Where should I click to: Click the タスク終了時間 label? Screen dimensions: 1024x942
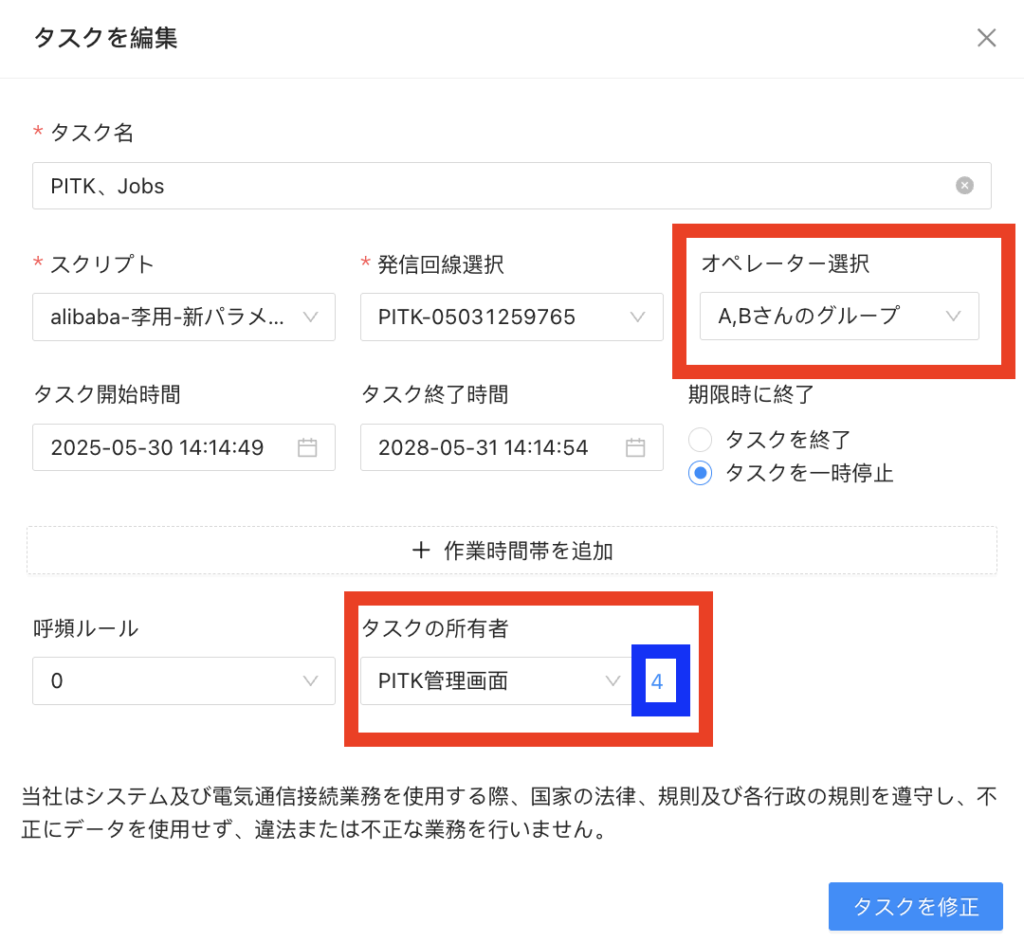pos(435,395)
